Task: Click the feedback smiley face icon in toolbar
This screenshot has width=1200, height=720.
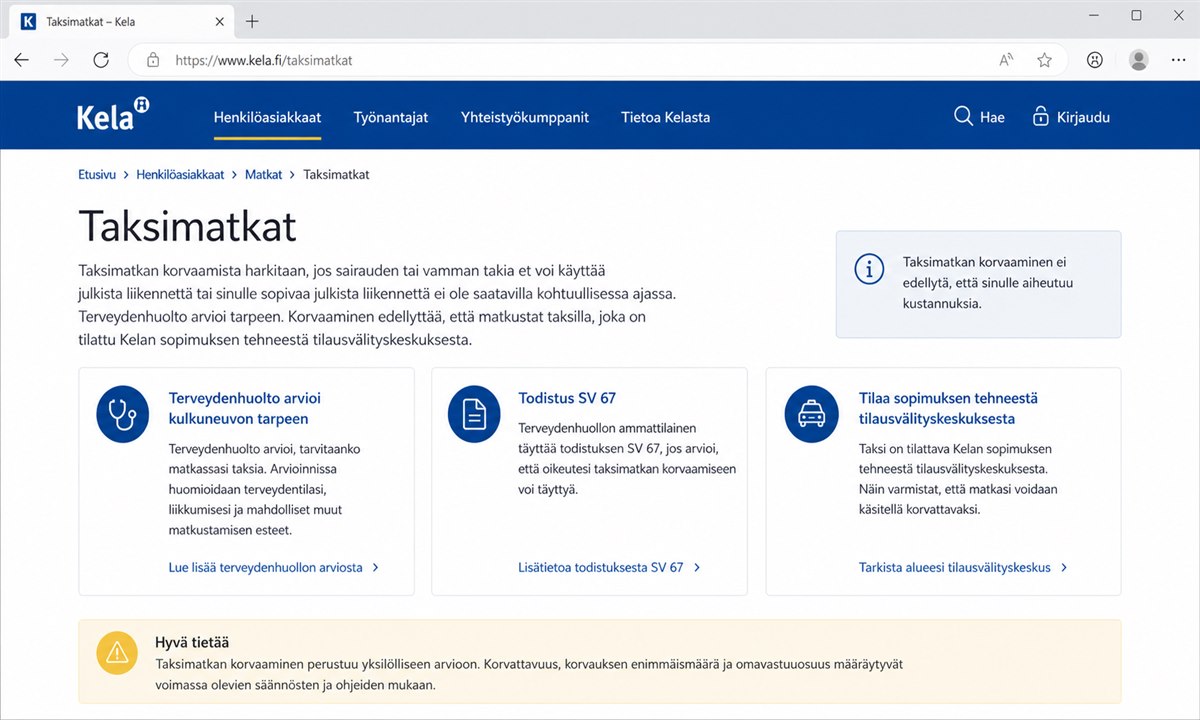Action: pyautogui.click(x=1095, y=60)
